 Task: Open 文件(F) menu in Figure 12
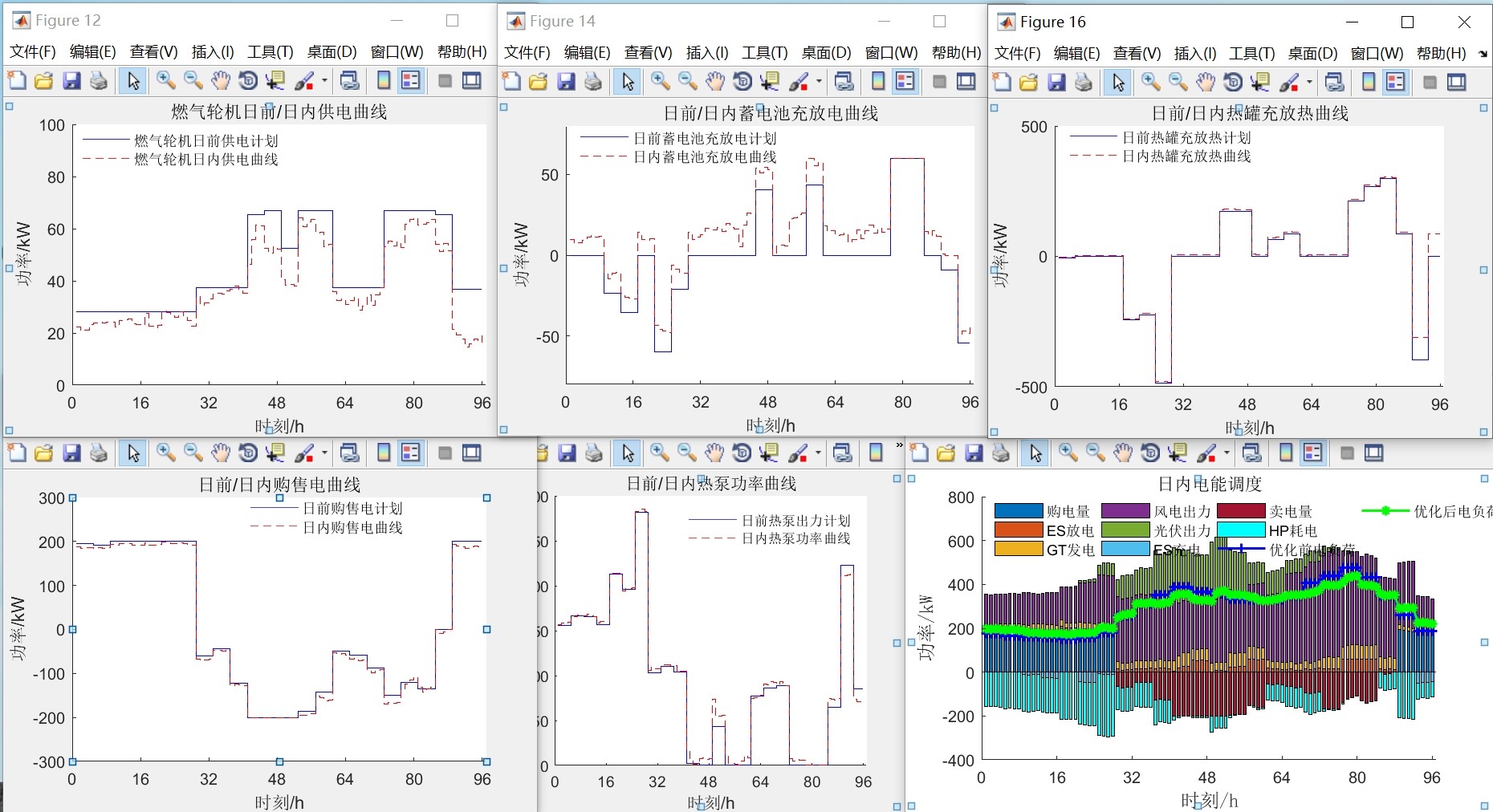click(x=33, y=52)
